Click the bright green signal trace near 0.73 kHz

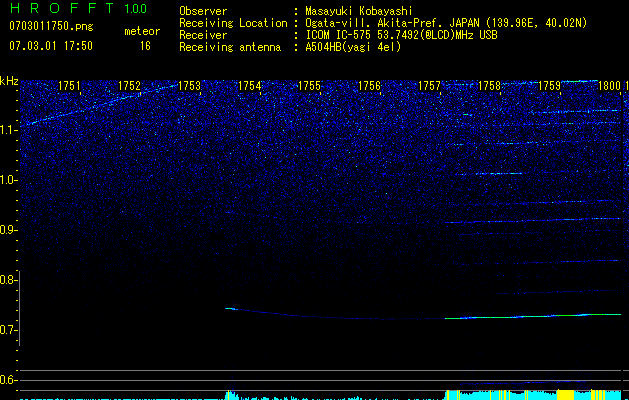[533, 316]
